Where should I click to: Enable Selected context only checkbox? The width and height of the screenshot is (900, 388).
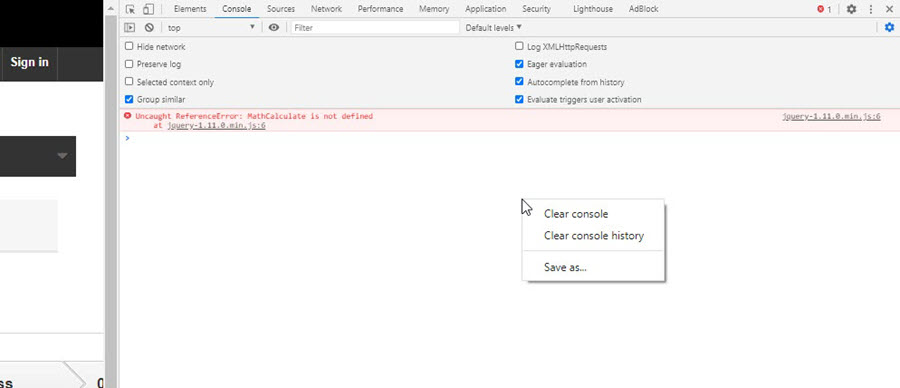point(129,82)
